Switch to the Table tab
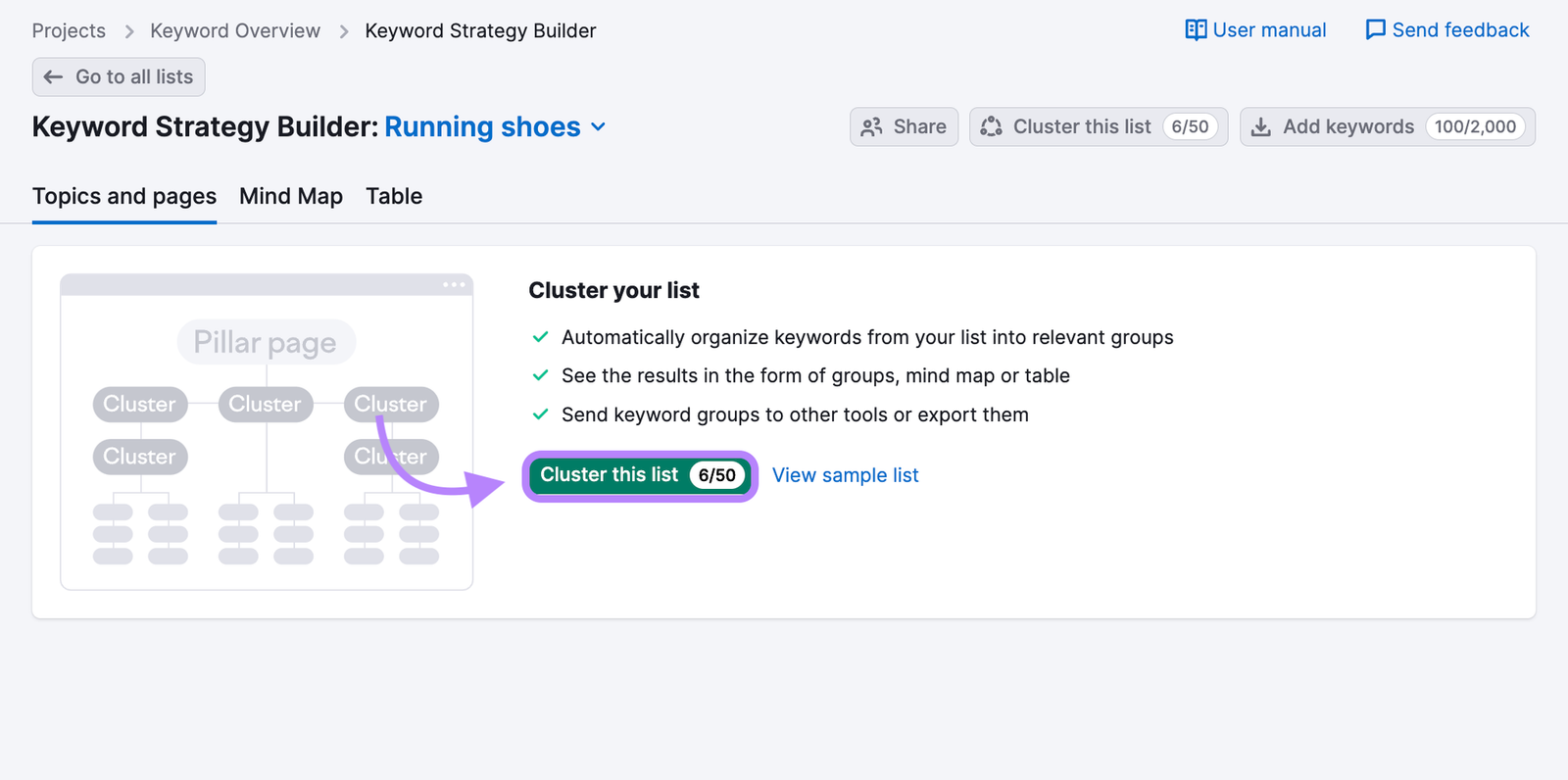 394,196
